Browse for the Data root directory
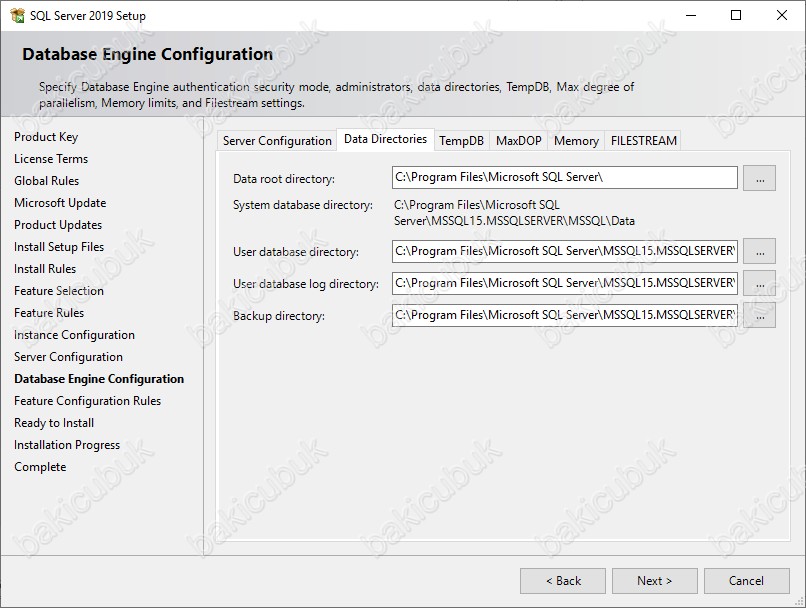Screen dimensions: 806x608 pyautogui.click(x=759, y=178)
